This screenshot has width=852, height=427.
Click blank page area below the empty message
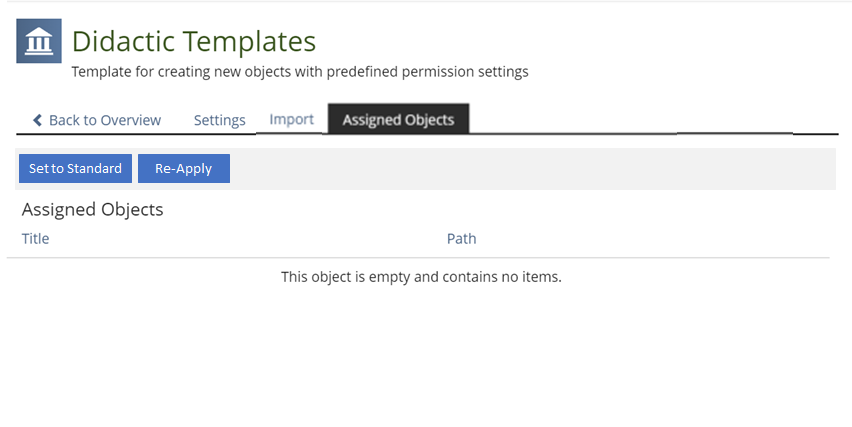click(420, 360)
